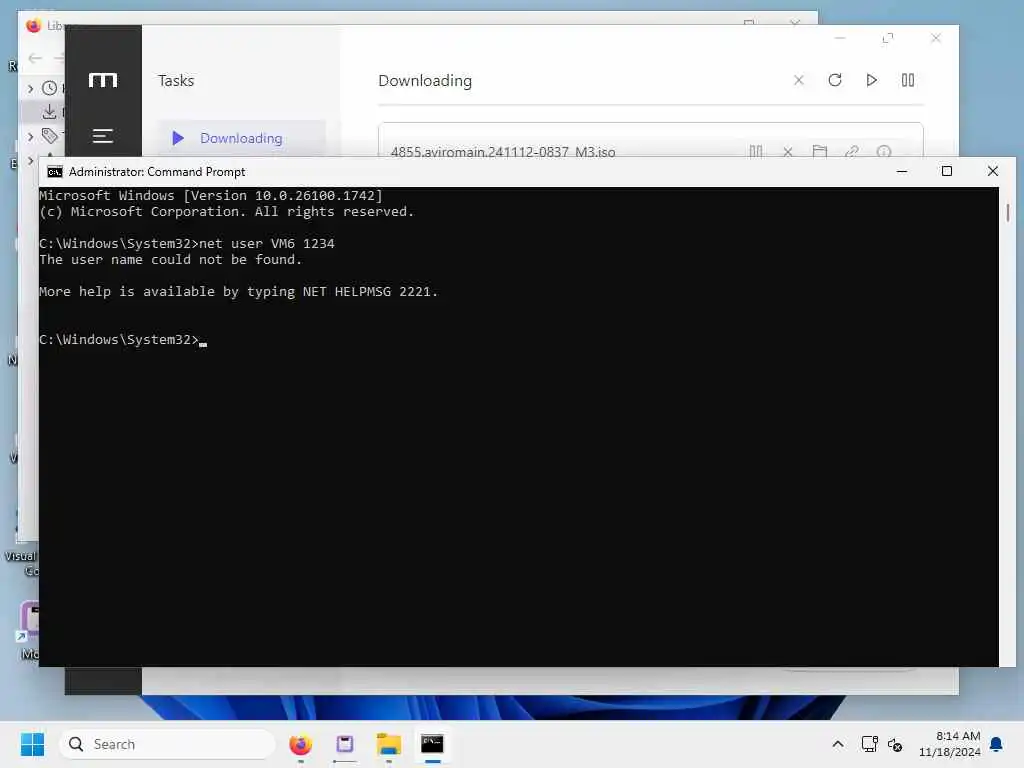The image size is (1024, 768).
Task: Open the Command Prompt system menu icon
Action: [55, 172]
